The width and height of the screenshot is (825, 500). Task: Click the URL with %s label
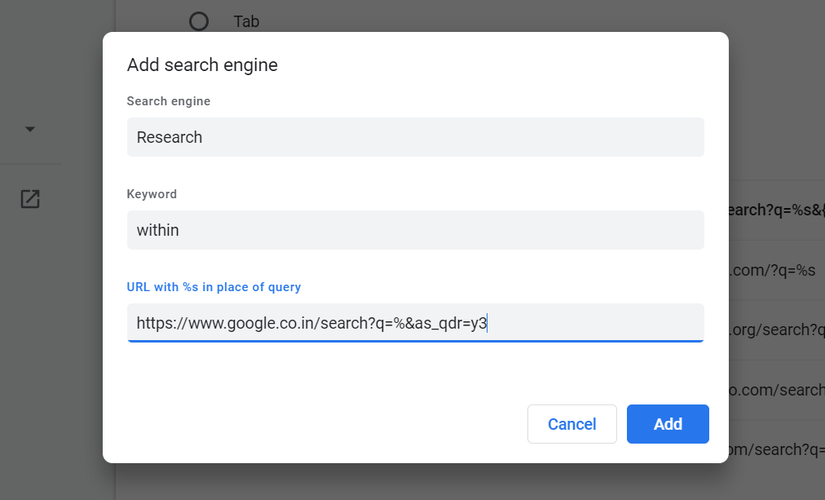click(x=214, y=287)
